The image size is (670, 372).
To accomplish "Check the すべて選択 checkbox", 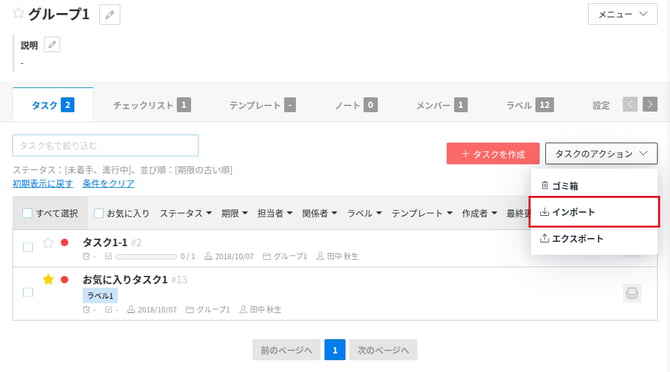I will [27, 213].
